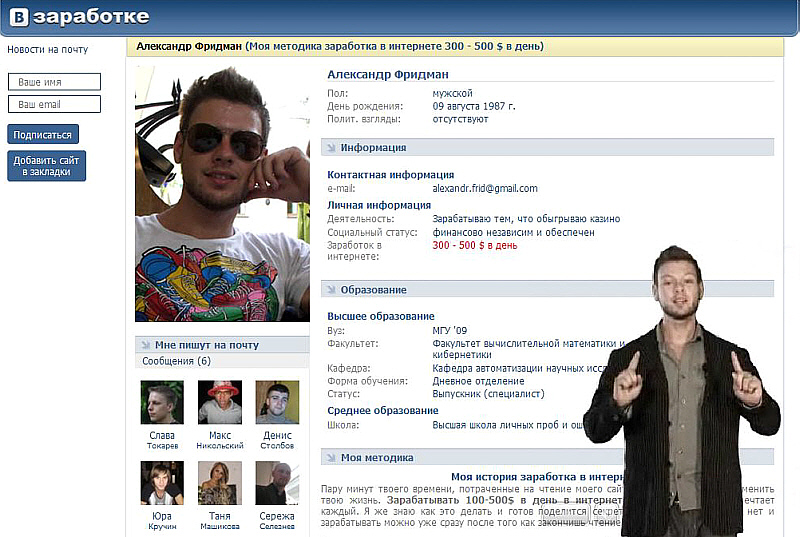Click the Александр Фридман profile name heading
Screen dimensions: 800x537
click(x=388, y=74)
